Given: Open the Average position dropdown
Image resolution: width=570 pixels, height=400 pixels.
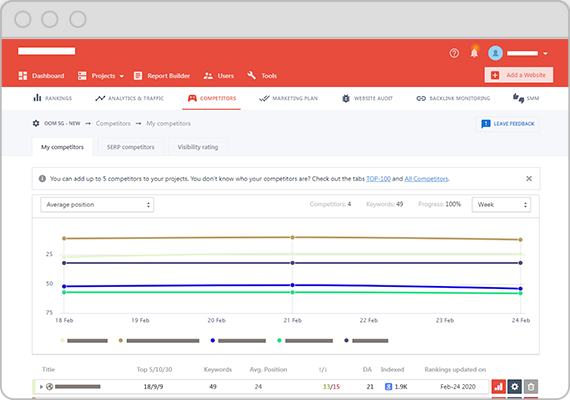Looking at the screenshot, I should tap(97, 204).
